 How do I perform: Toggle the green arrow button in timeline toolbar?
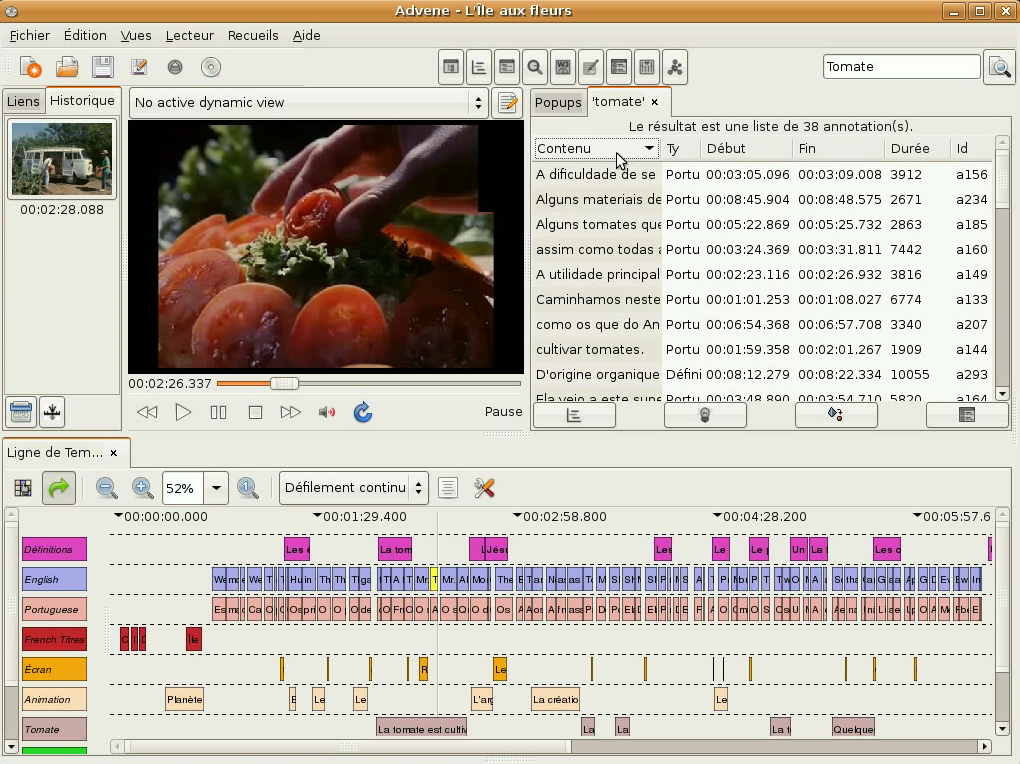[x=60, y=488]
